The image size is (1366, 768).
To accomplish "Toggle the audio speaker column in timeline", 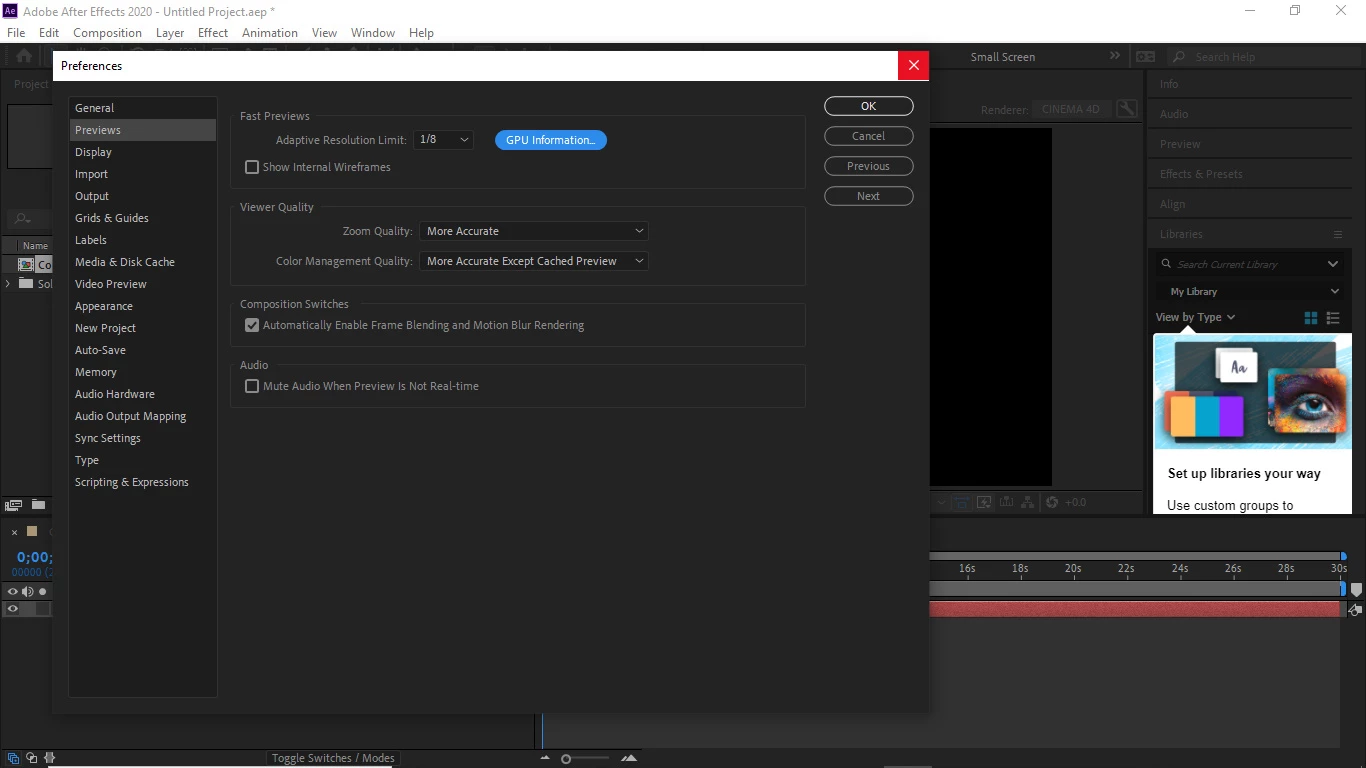I will [x=28, y=592].
